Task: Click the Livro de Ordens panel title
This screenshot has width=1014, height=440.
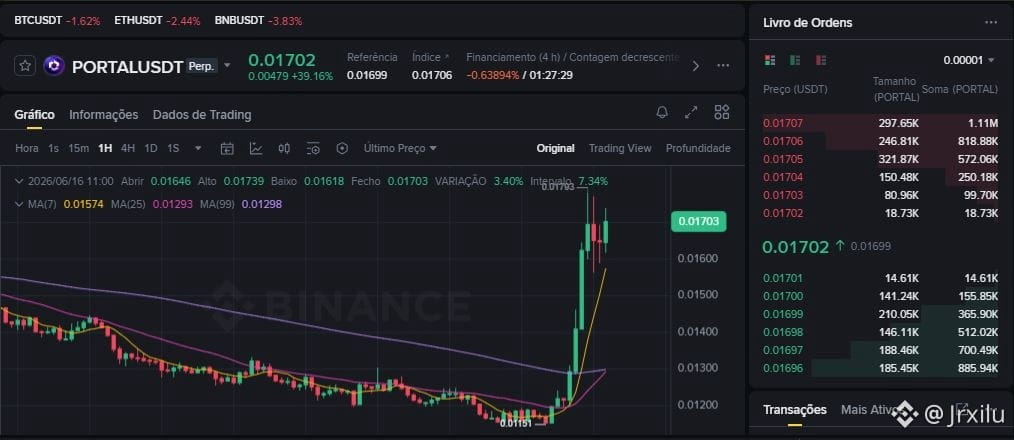Action: [808, 23]
